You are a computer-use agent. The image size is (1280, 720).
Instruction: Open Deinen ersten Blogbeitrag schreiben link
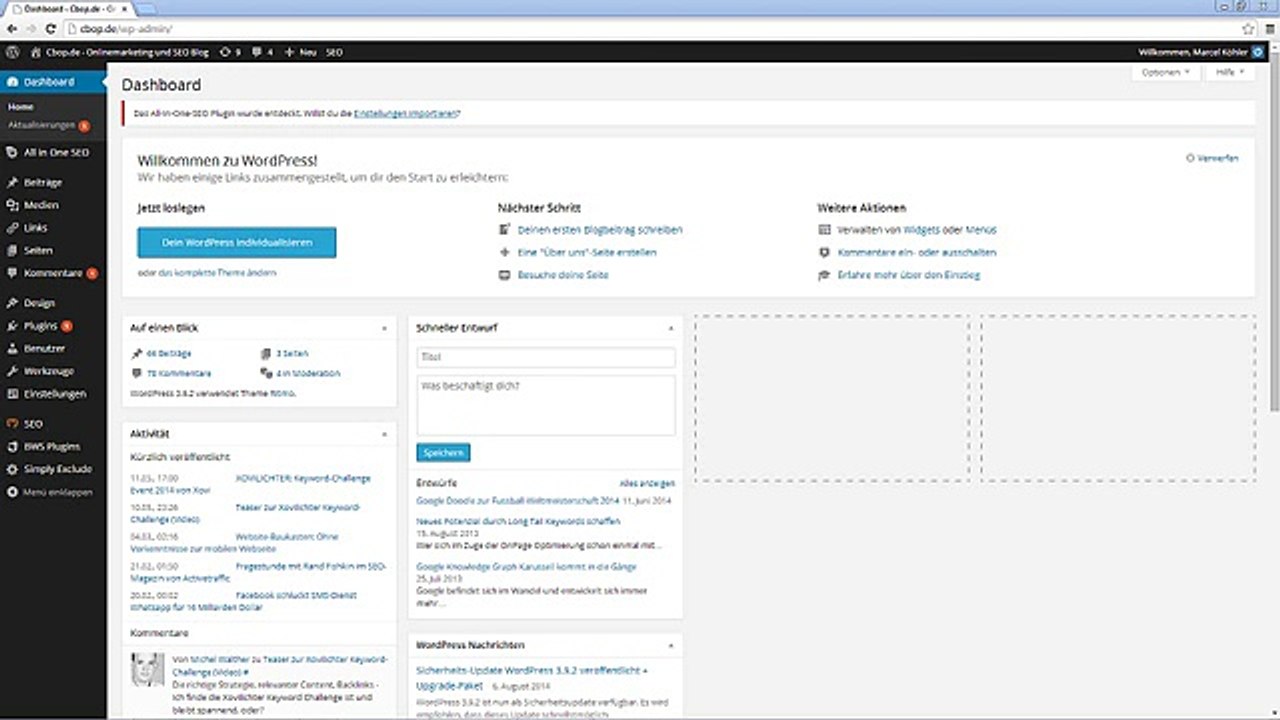(600, 230)
